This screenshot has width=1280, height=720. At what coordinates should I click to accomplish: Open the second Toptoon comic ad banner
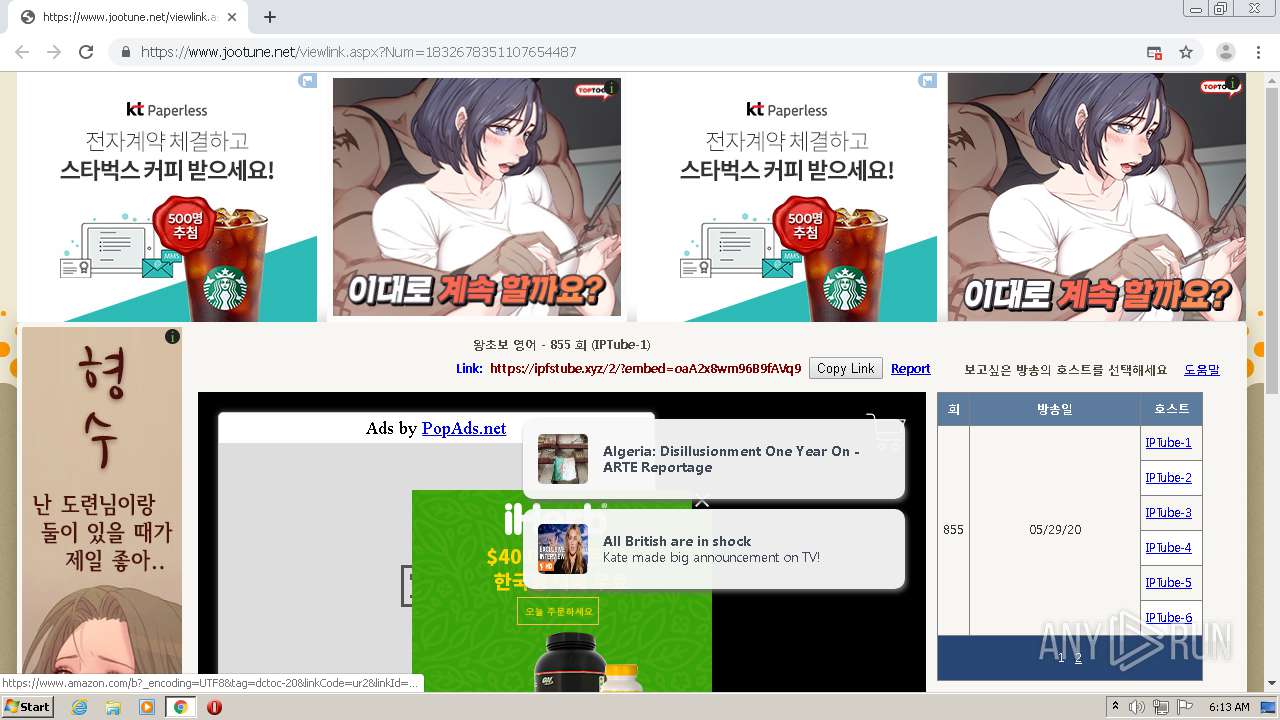(x=1097, y=197)
